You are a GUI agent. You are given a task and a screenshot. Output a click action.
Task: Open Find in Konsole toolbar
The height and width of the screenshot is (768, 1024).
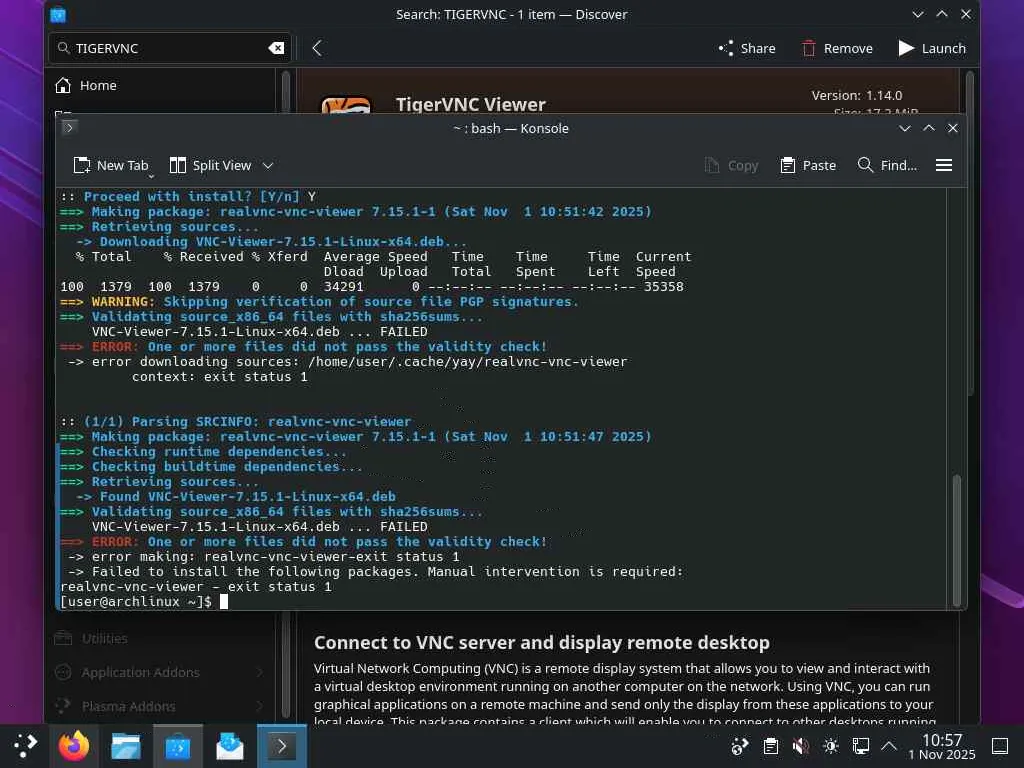coord(887,166)
